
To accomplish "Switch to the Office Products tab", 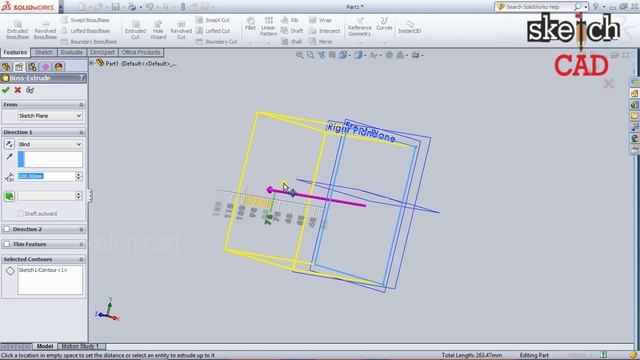I will pos(141,52).
